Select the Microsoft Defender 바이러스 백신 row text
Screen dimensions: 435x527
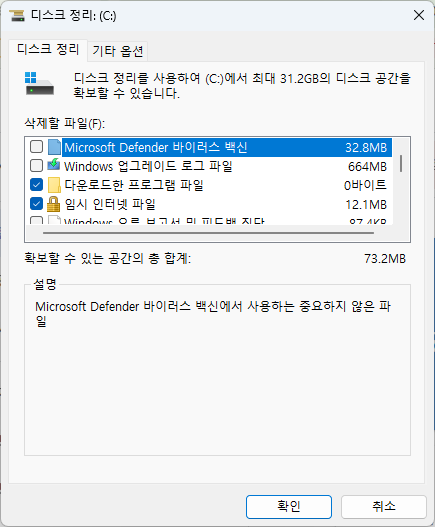tap(156, 148)
